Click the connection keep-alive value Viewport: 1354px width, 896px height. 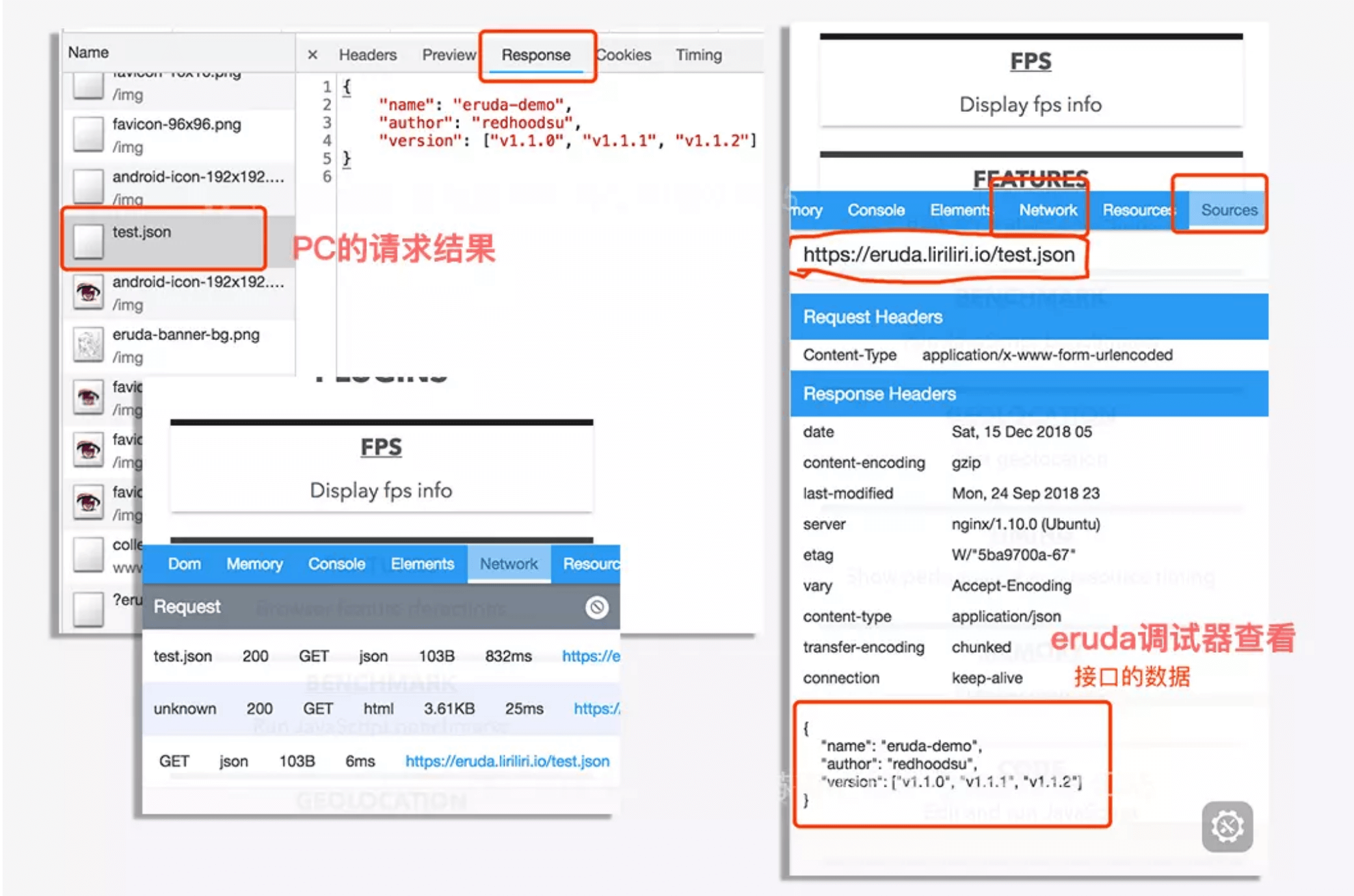[x=987, y=678]
